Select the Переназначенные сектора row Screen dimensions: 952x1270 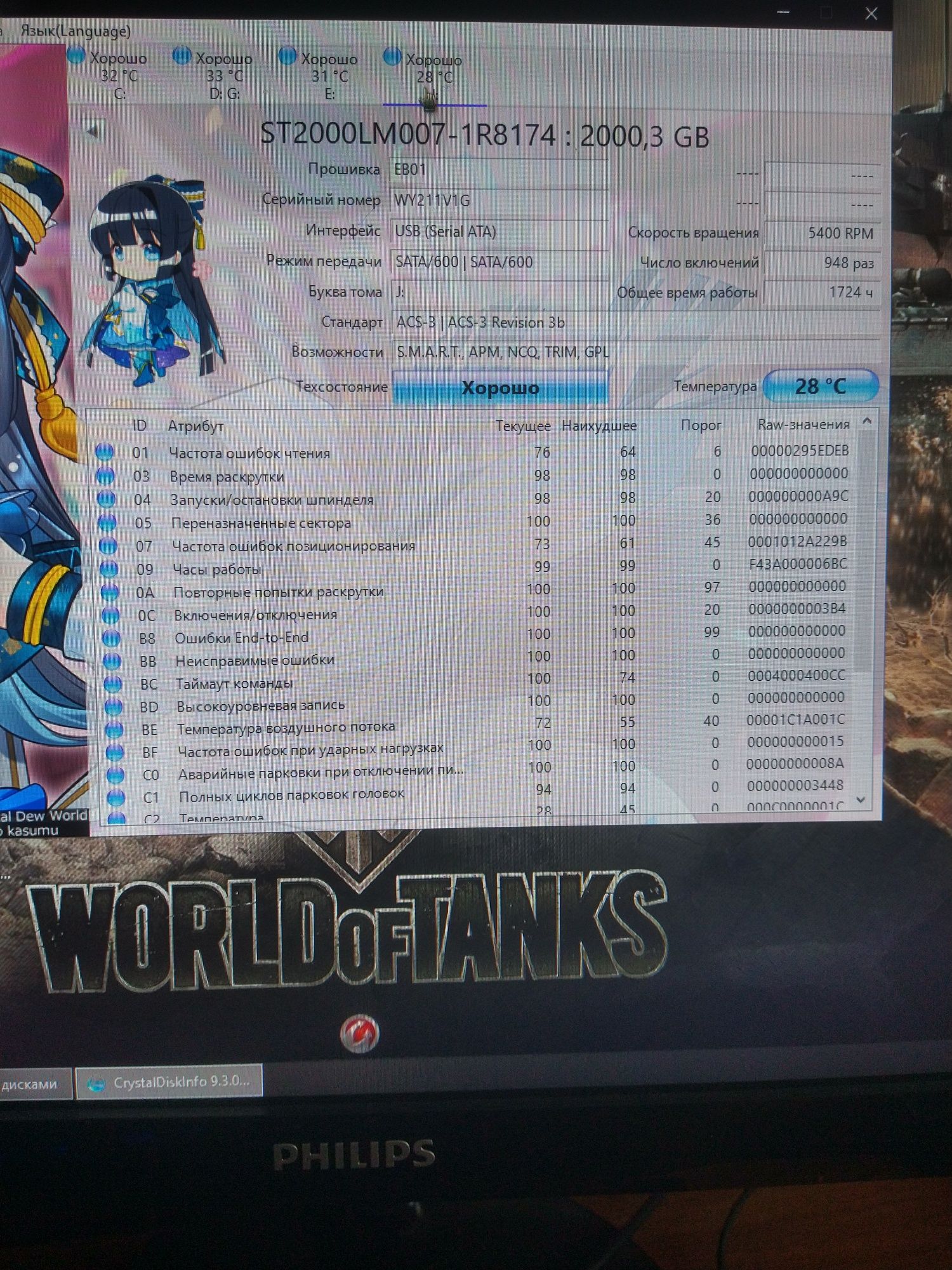(x=475, y=522)
